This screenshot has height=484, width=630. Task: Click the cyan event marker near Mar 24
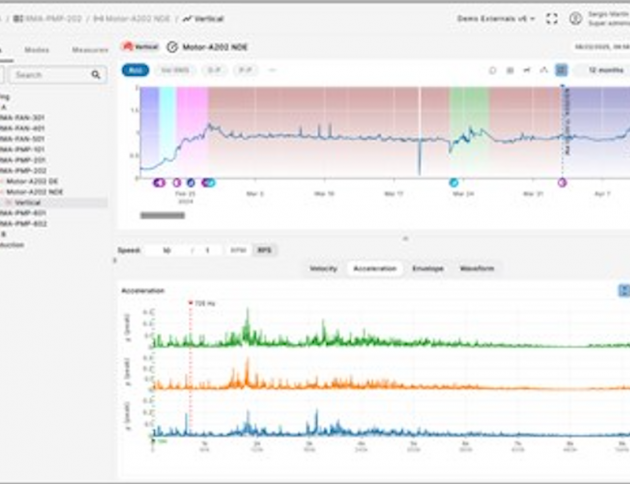coord(453,183)
